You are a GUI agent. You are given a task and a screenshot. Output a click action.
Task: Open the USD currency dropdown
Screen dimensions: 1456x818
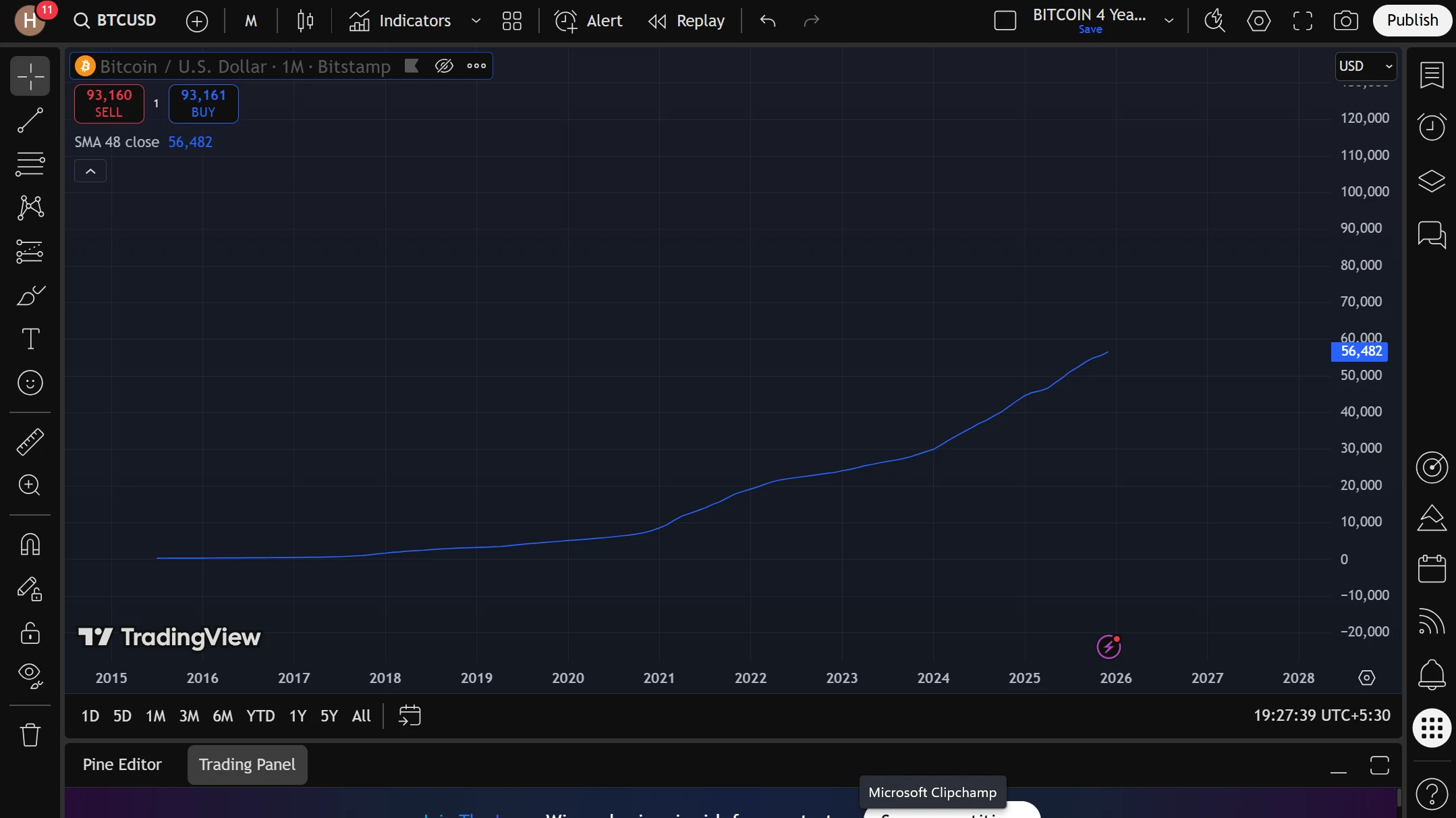(1366, 65)
